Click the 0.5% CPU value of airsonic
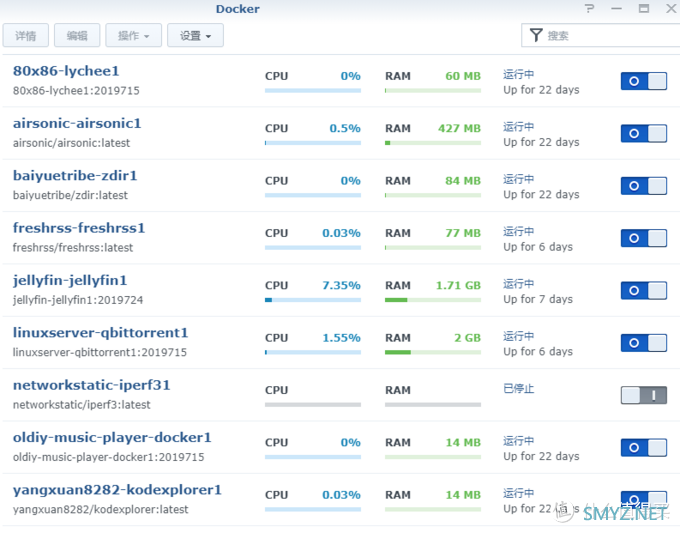Viewport: 680px width, 533px height. 345,128
